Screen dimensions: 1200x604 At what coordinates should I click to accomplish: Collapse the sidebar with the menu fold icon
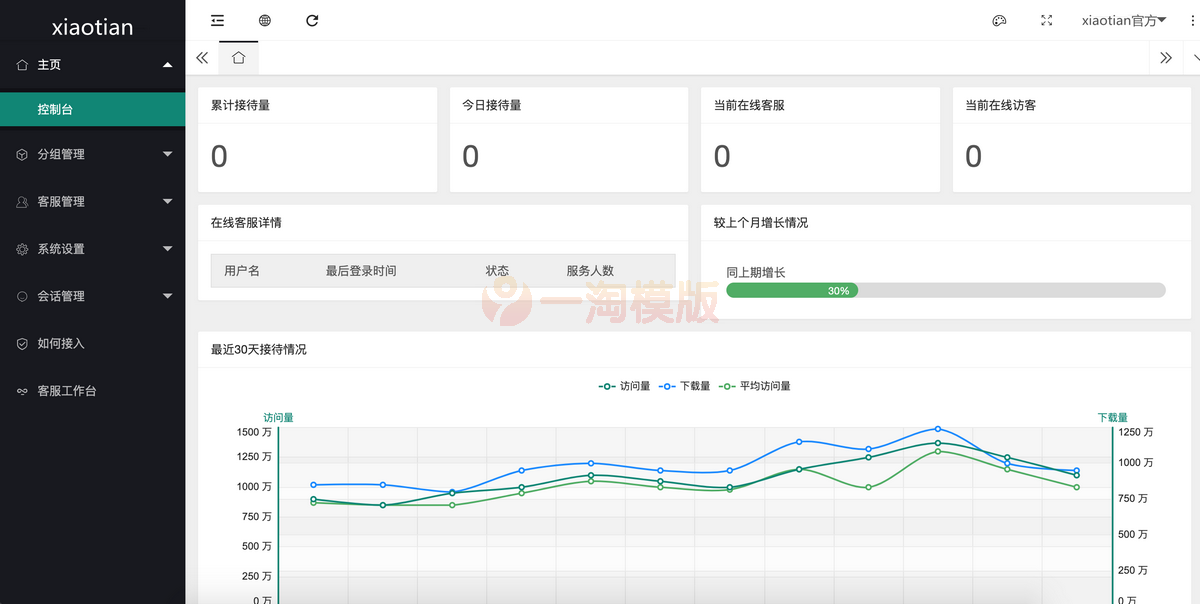point(217,20)
